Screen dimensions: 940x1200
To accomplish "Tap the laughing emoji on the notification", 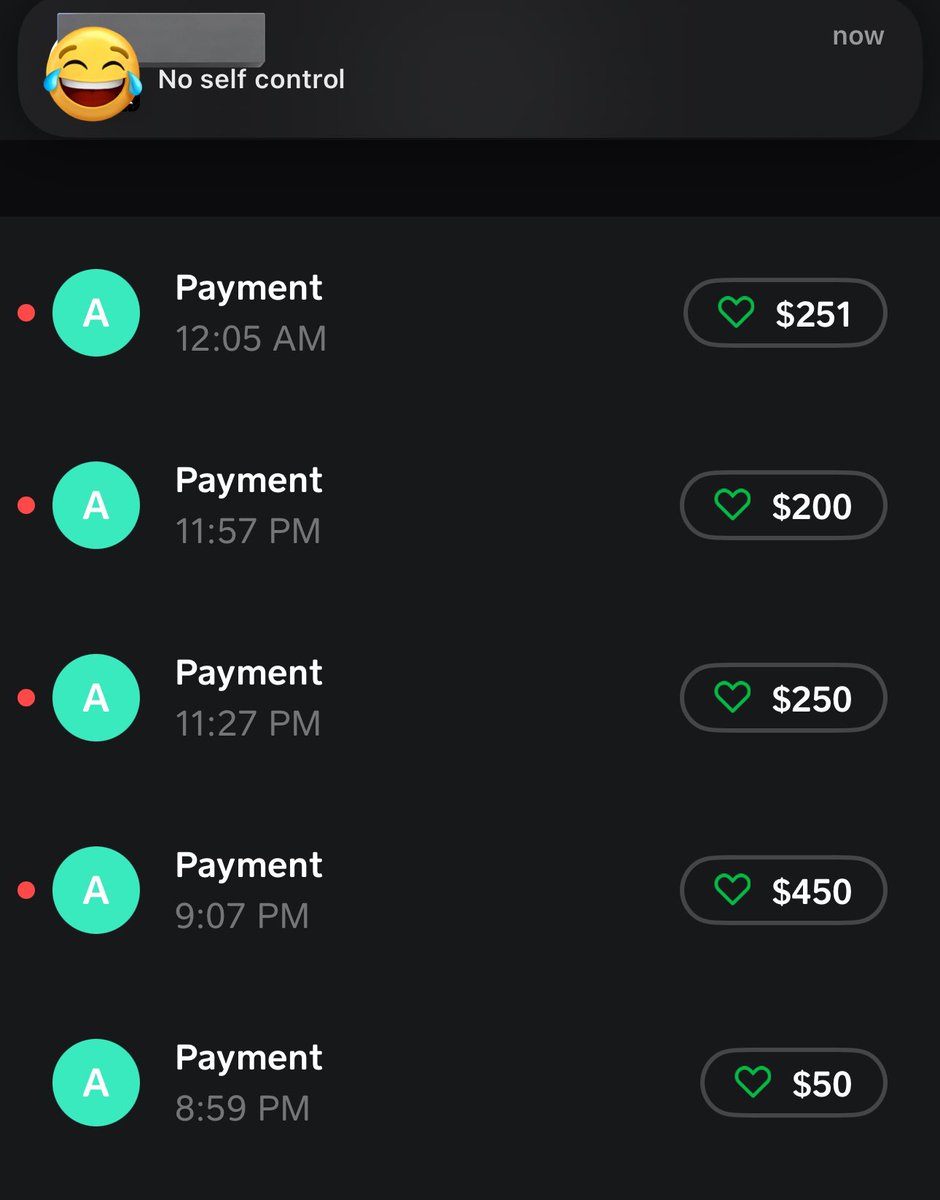I will point(93,74).
